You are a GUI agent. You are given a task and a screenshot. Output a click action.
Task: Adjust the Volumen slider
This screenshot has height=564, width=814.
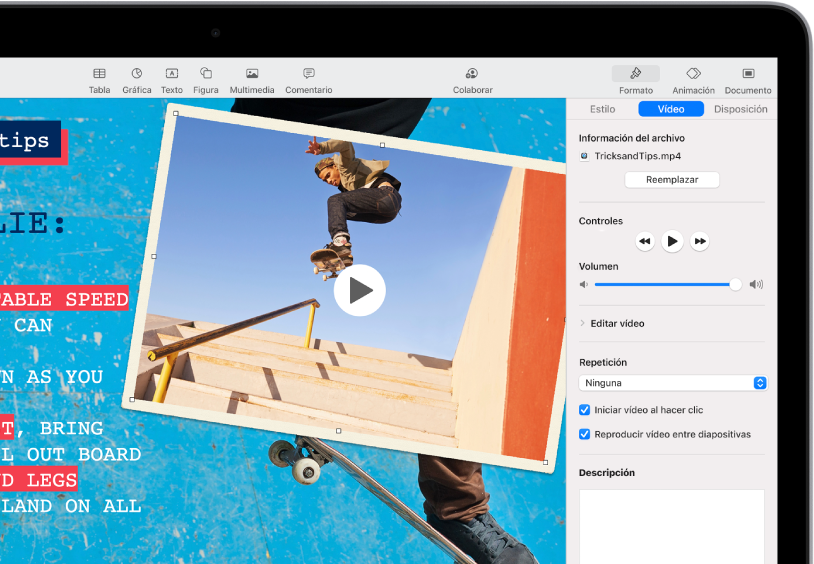pos(735,285)
